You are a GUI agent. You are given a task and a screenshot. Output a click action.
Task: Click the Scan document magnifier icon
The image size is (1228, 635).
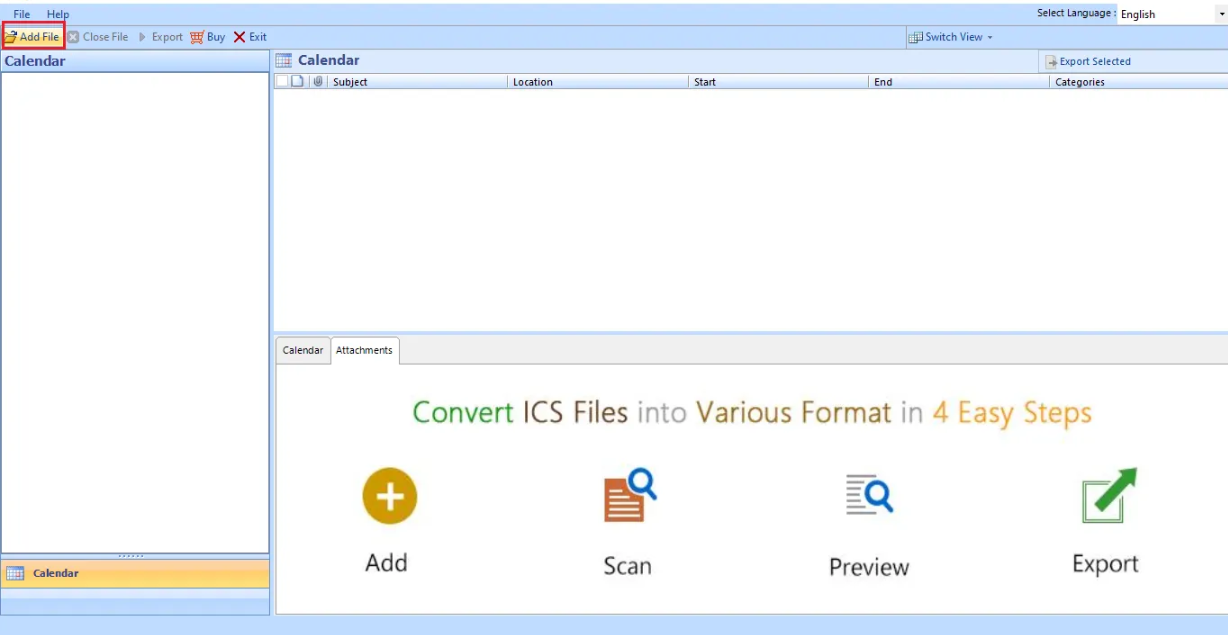tap(629, 496)
